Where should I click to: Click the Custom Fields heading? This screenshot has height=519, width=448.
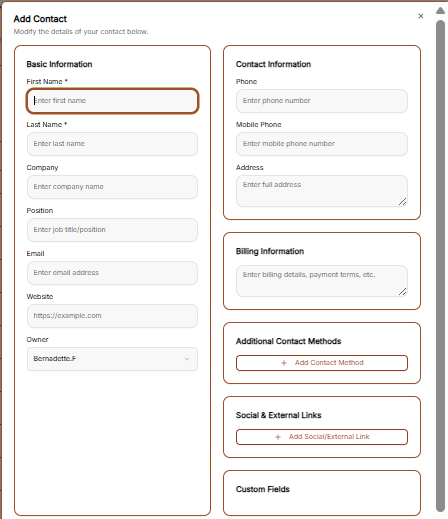click(263, 489)
